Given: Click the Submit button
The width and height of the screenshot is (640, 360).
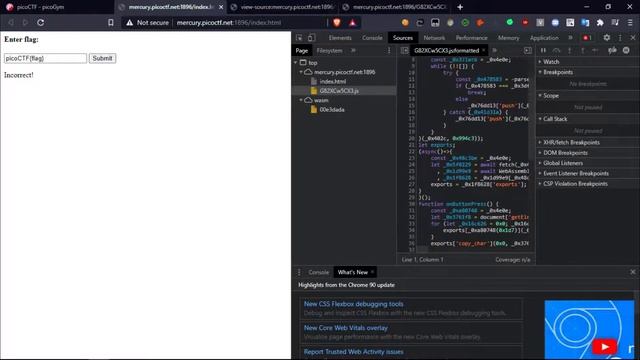Looking at the screenshot, I should (x=102, y=58).
